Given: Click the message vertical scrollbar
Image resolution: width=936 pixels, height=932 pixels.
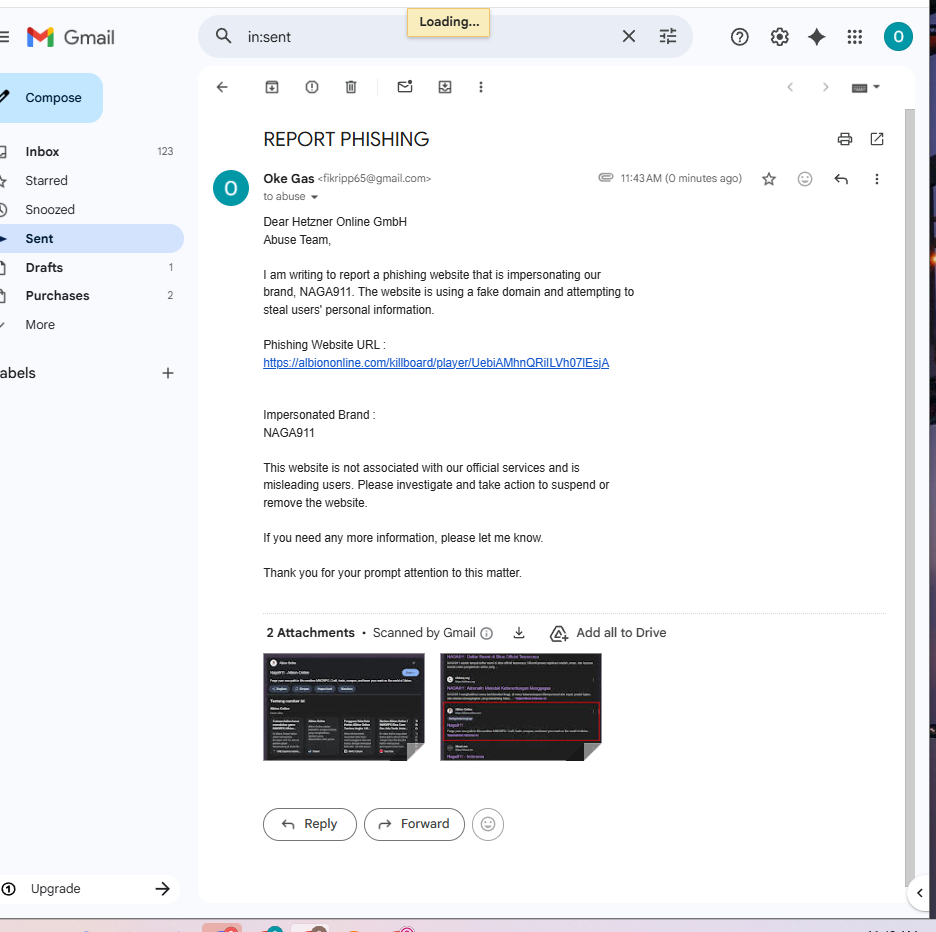Looking at the screenshot, I should click(x=910, y=496).
